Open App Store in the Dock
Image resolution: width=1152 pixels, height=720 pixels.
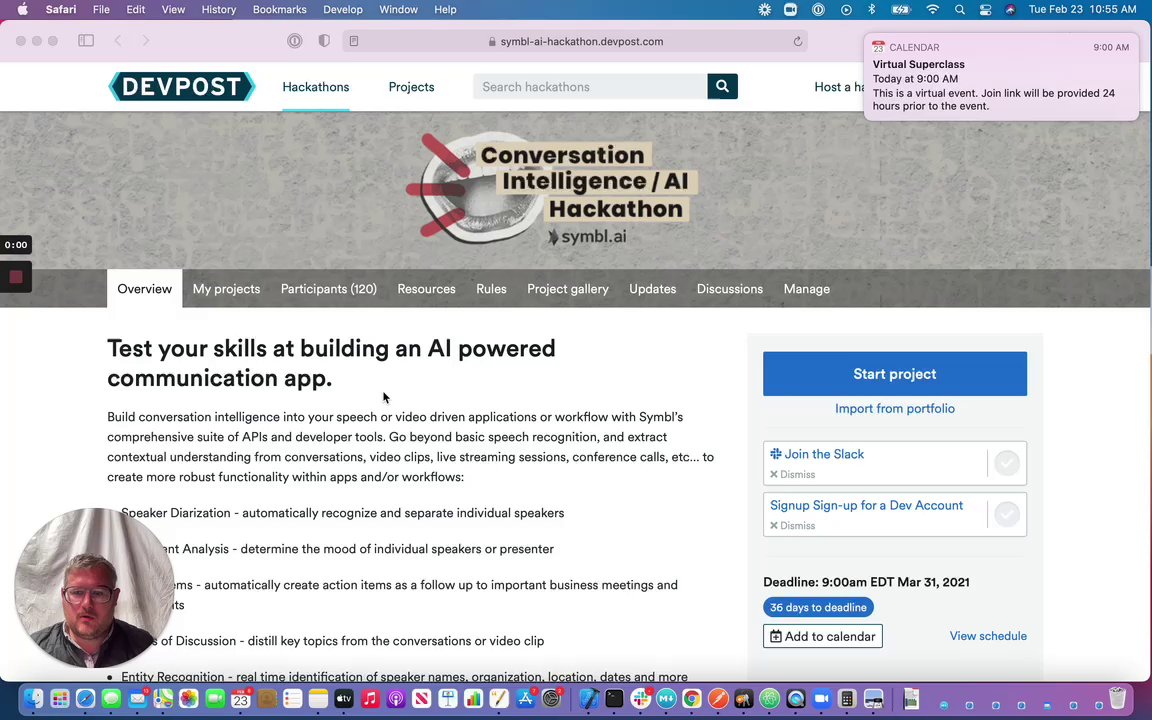525,699
